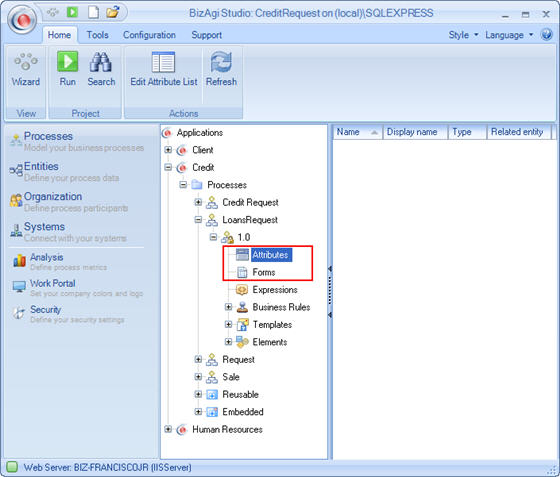
Task: Expand the Sale process node
Action: click(x=198, y=377)
